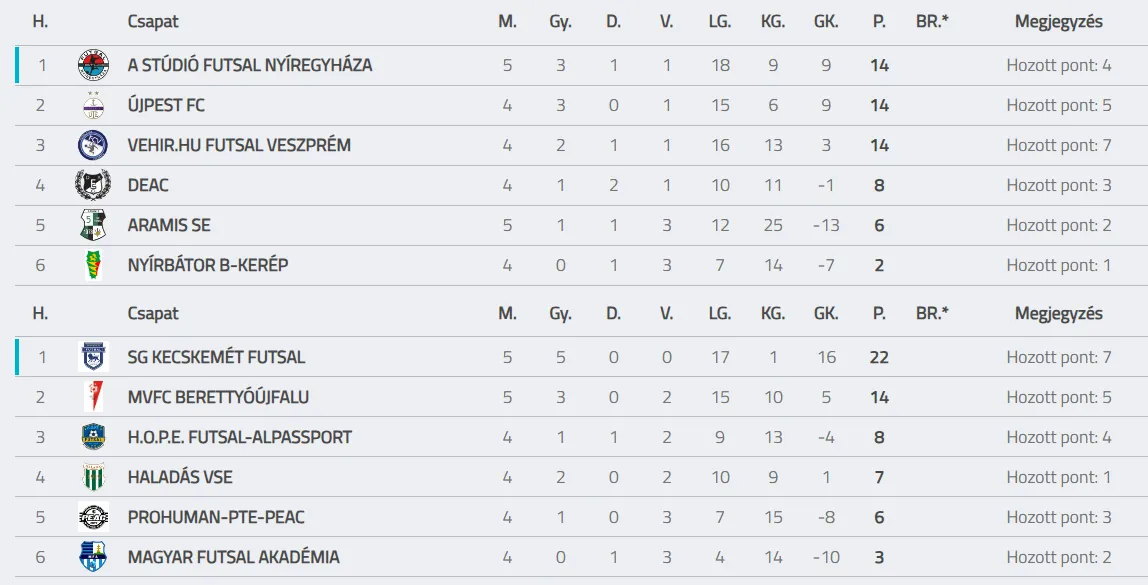Click the Haladás VSE green striped crest

pos(93,478)
